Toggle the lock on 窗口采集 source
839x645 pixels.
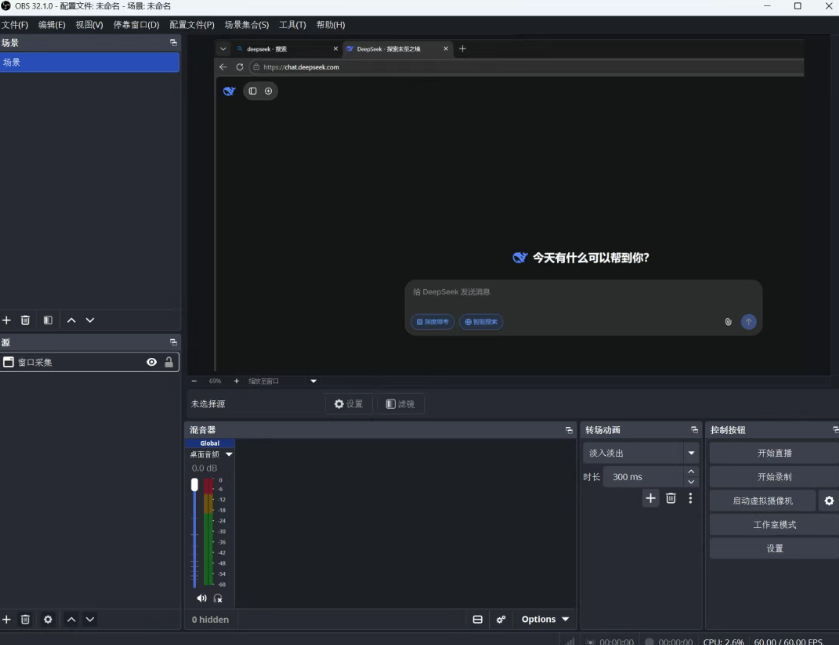[169, 362]
